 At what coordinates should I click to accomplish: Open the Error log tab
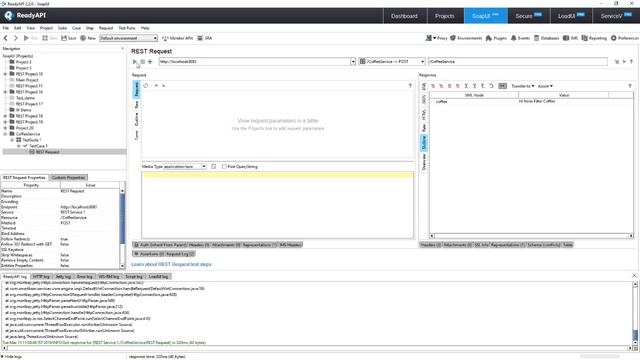pyautogui.click(x=84, y=277)
